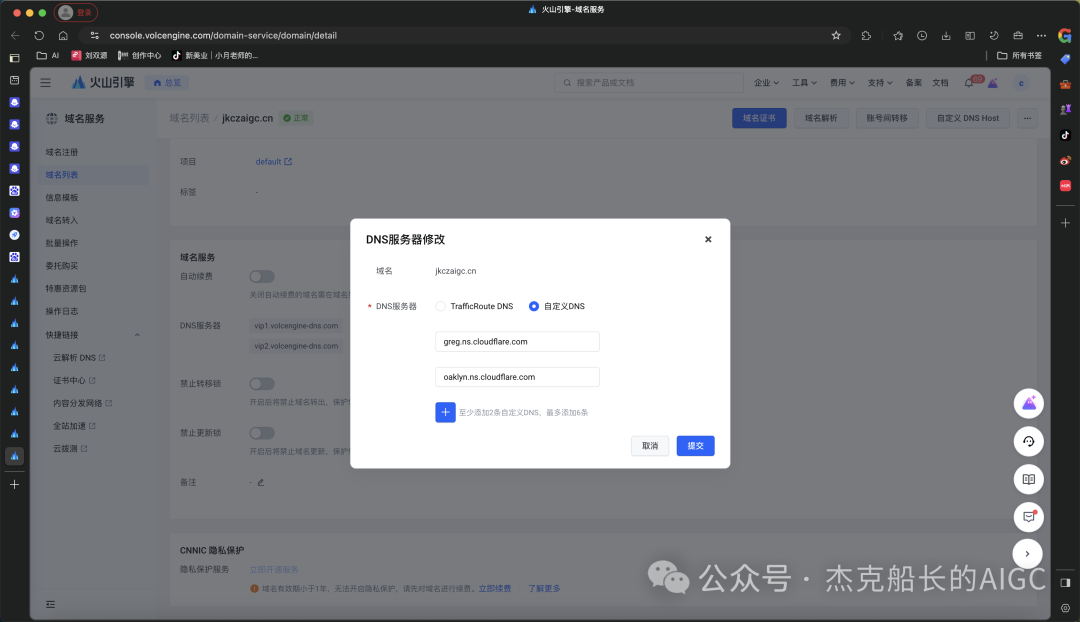Image resolution: width=1080 pixels, height=622 pixels.
Task: Open the feedback message floating button
Action: [x=1028, y=517]
